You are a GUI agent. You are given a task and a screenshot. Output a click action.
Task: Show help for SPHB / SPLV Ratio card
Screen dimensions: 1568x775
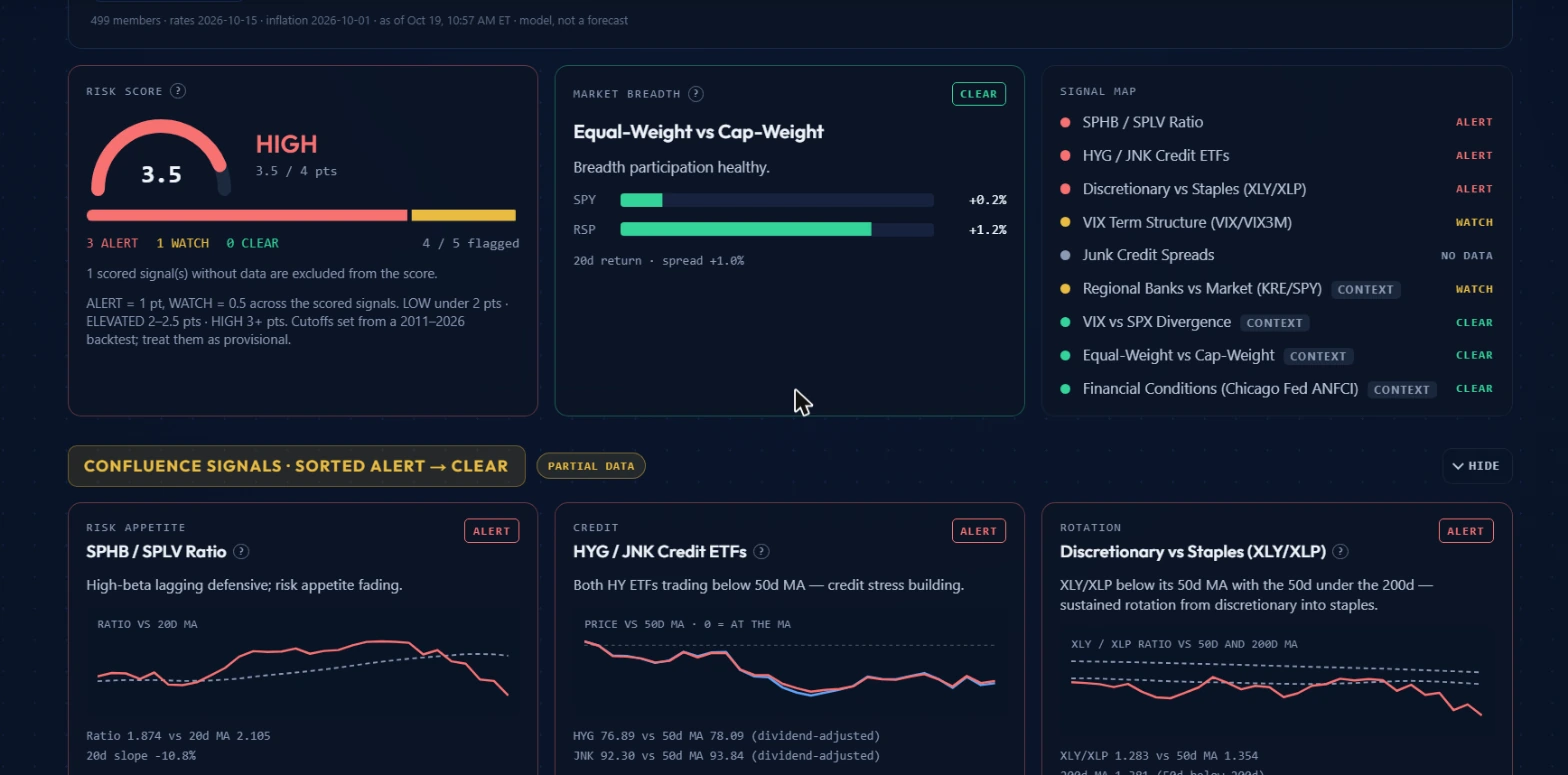[x=241, y=552]
